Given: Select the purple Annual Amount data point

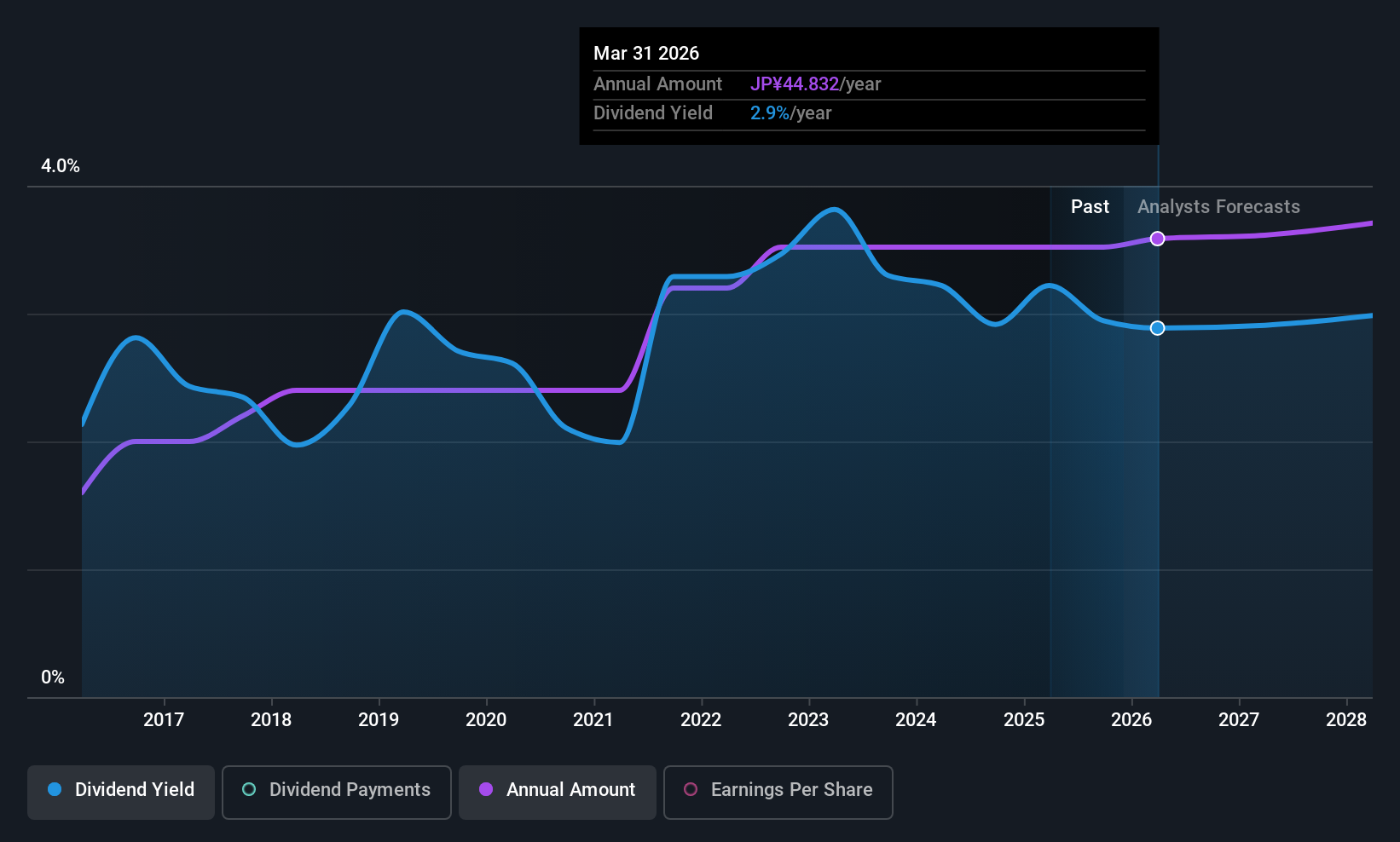Looking at the screenshot, I should point(1157,239).
